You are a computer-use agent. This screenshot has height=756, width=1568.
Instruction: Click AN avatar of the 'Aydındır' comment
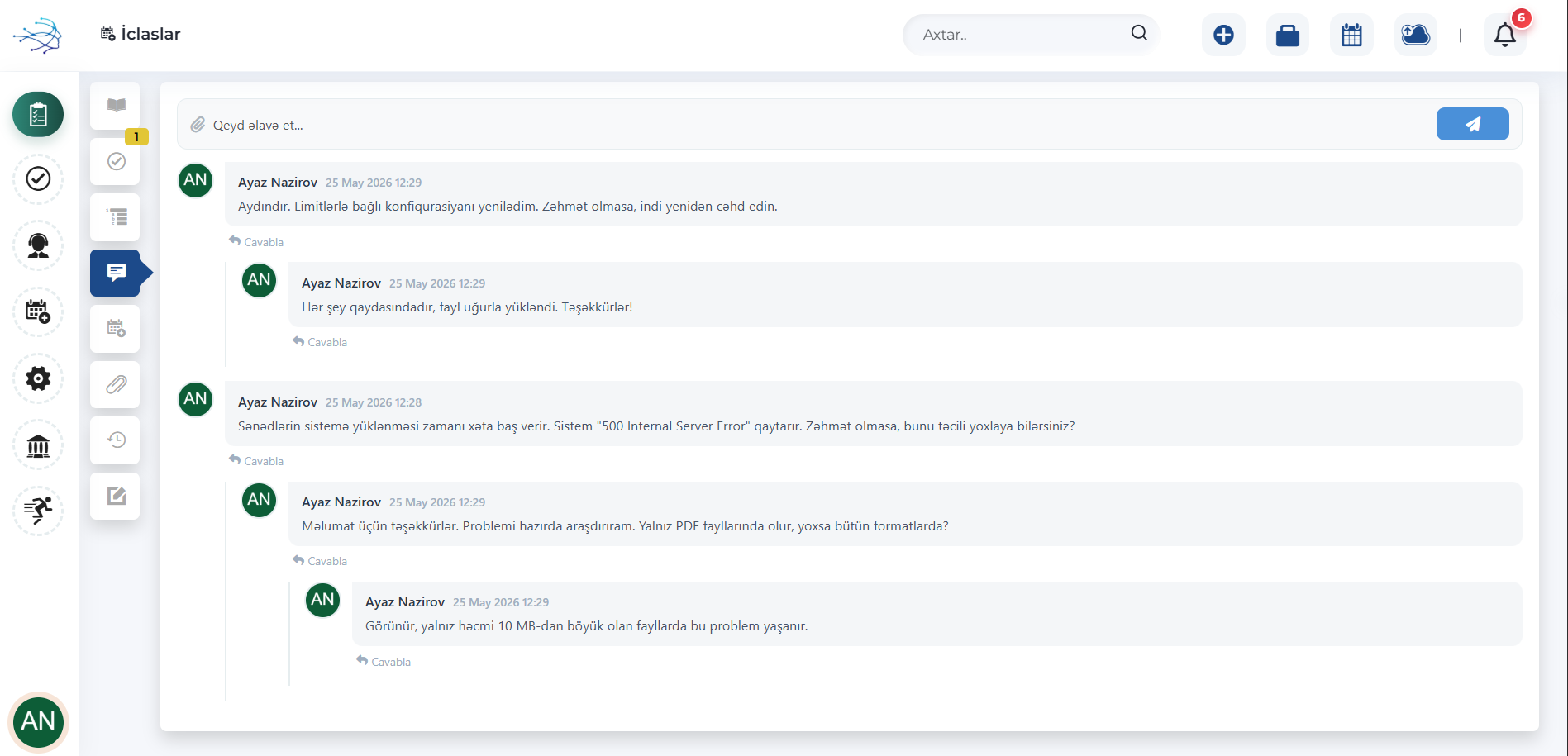point(196,180)
